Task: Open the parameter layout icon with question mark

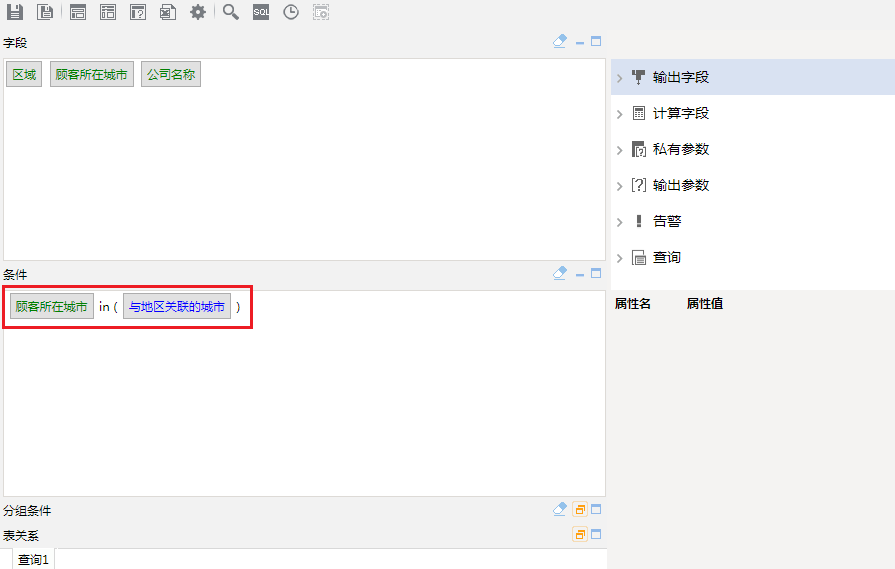Action: [x=138, y=12]
